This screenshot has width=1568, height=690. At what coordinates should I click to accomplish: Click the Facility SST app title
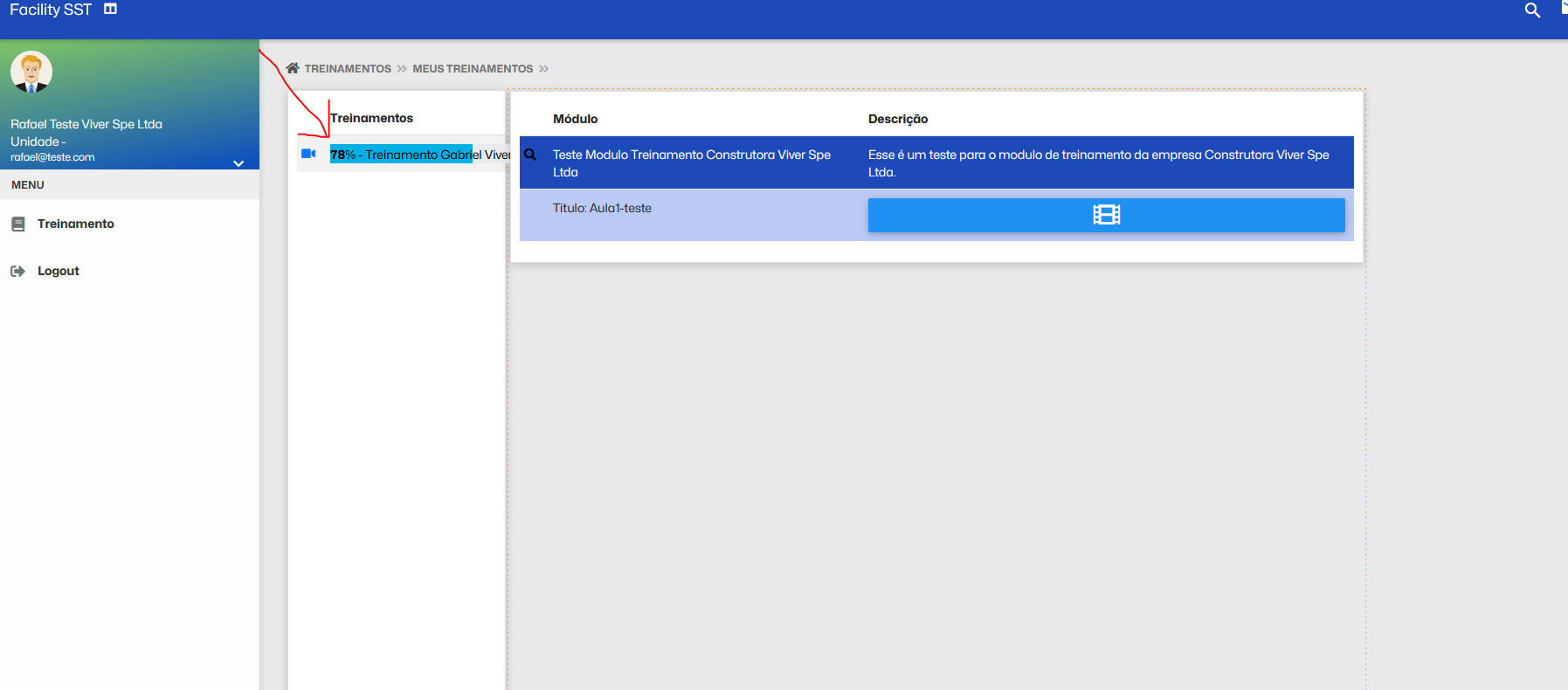point(51,10)
